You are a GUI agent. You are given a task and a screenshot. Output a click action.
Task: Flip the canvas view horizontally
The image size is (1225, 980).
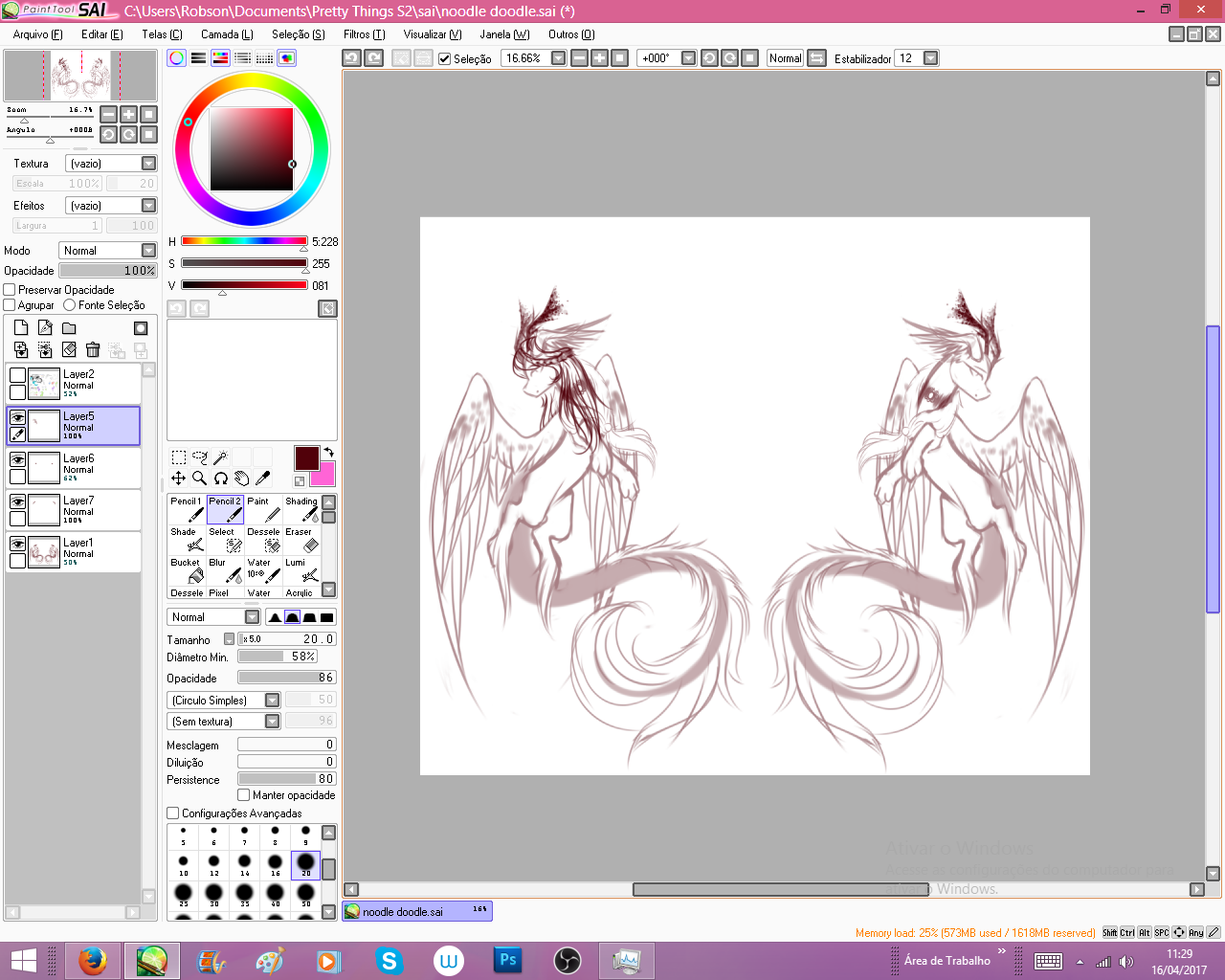(x=817, y=57)
